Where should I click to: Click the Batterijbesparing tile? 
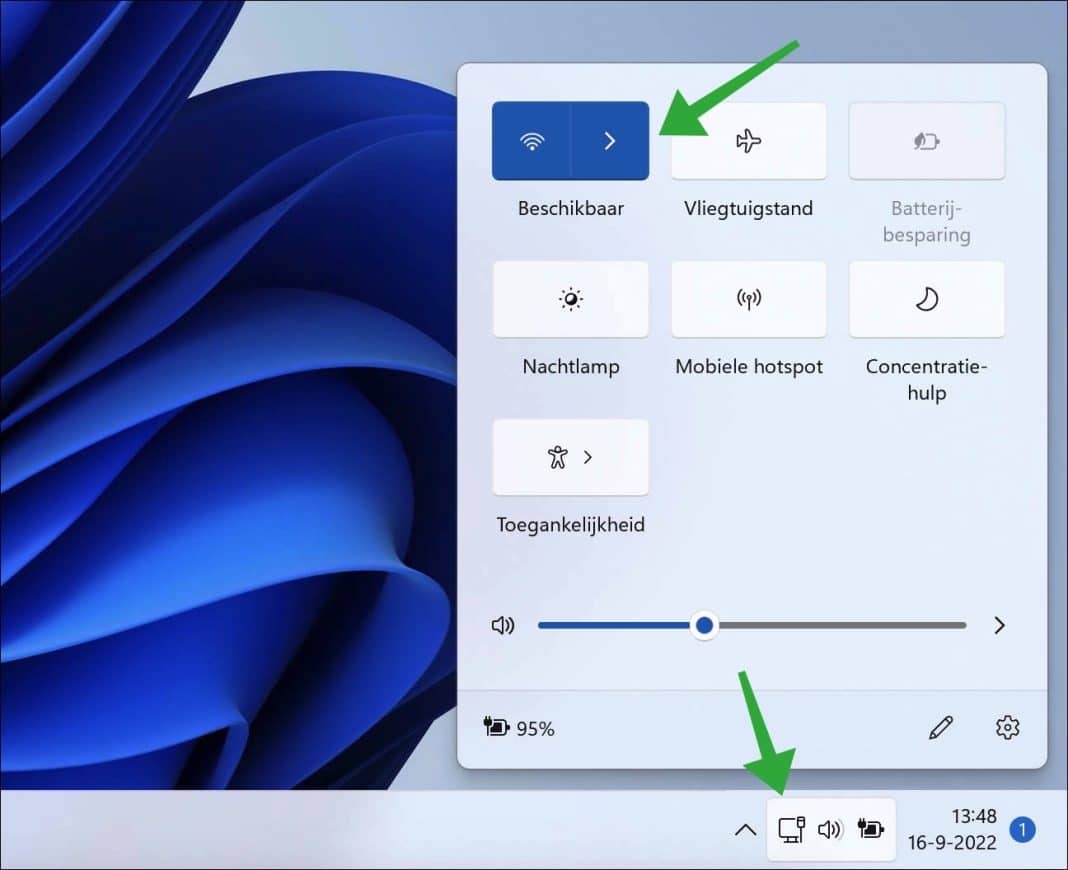(926, 141)
